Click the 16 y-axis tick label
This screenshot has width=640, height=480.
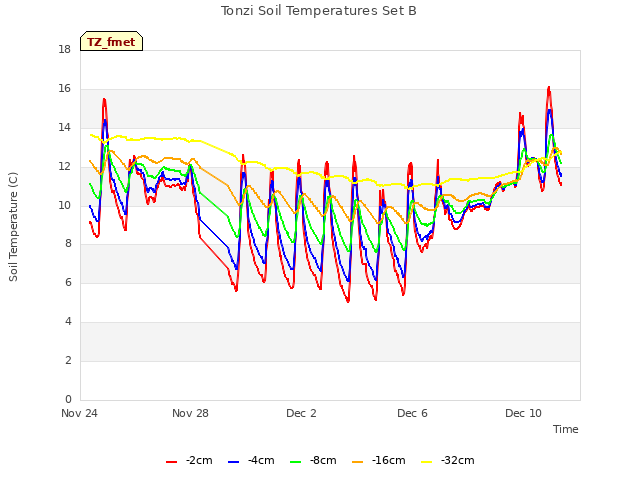[x=64, y=89]
